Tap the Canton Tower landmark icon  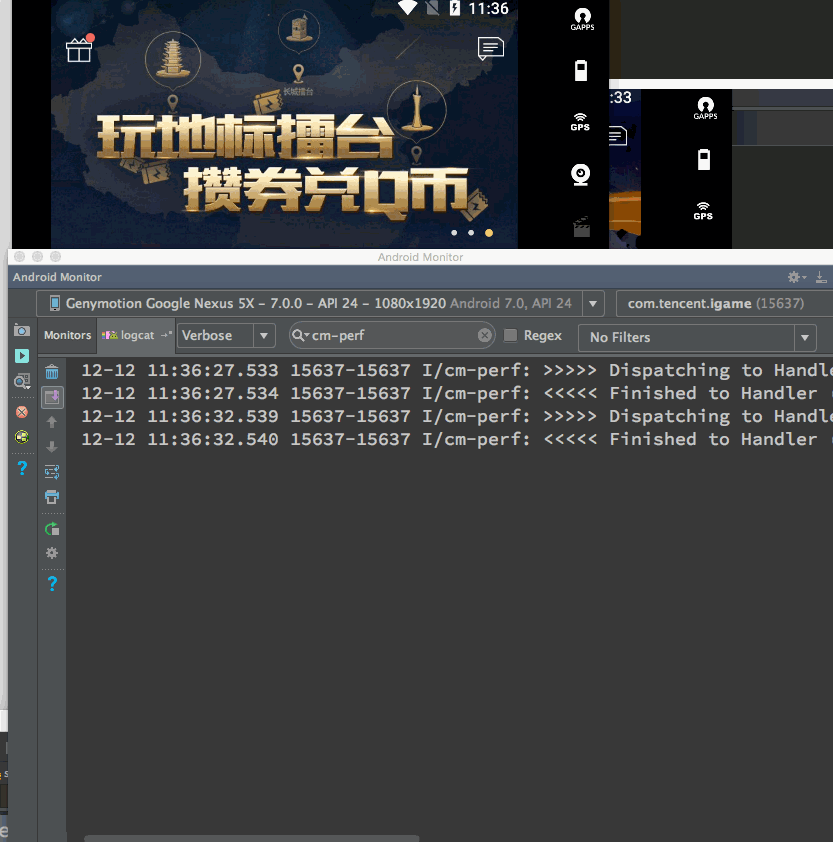417,110
